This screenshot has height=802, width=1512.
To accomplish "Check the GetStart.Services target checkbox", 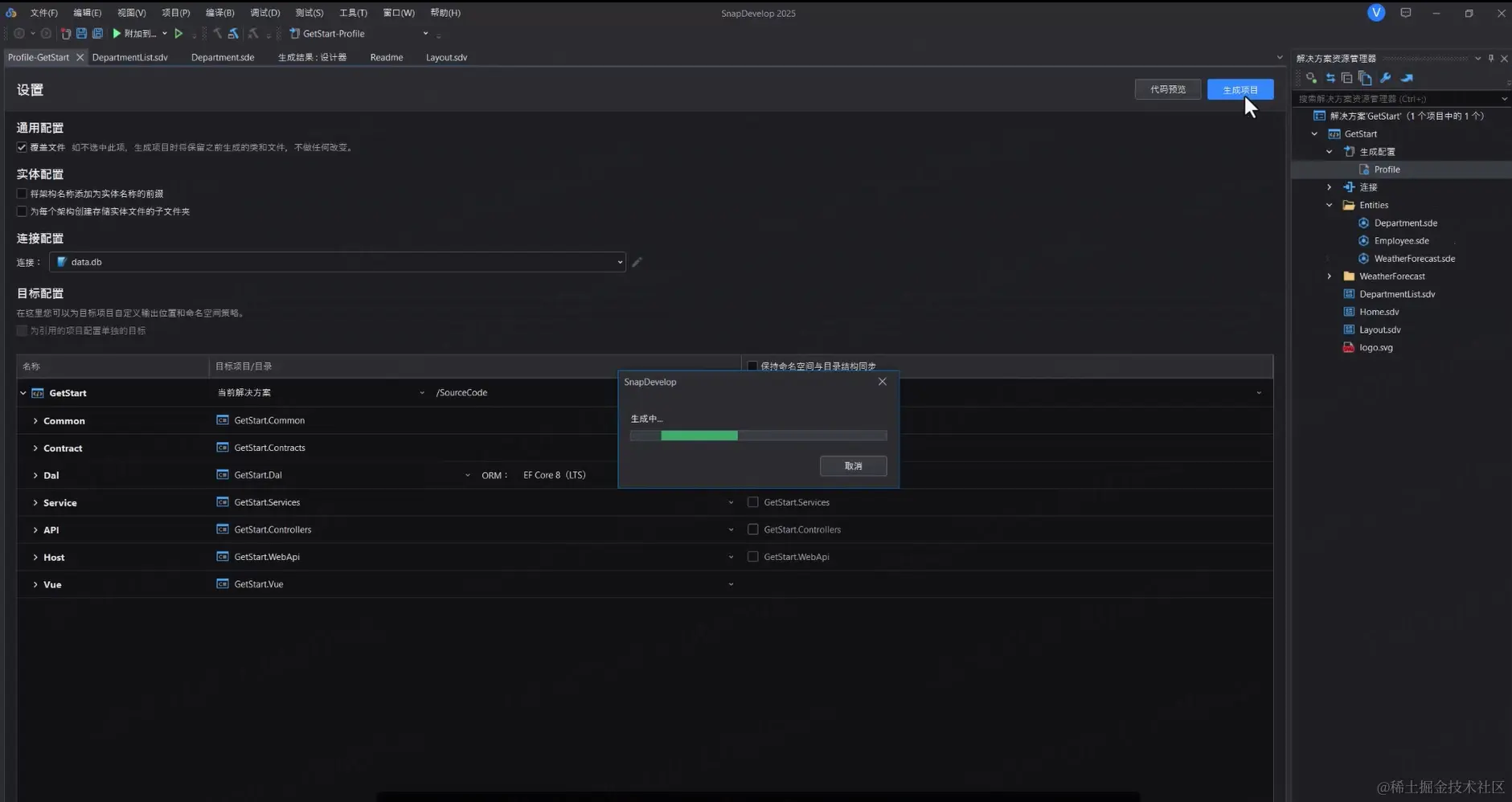I will [752, 501].
